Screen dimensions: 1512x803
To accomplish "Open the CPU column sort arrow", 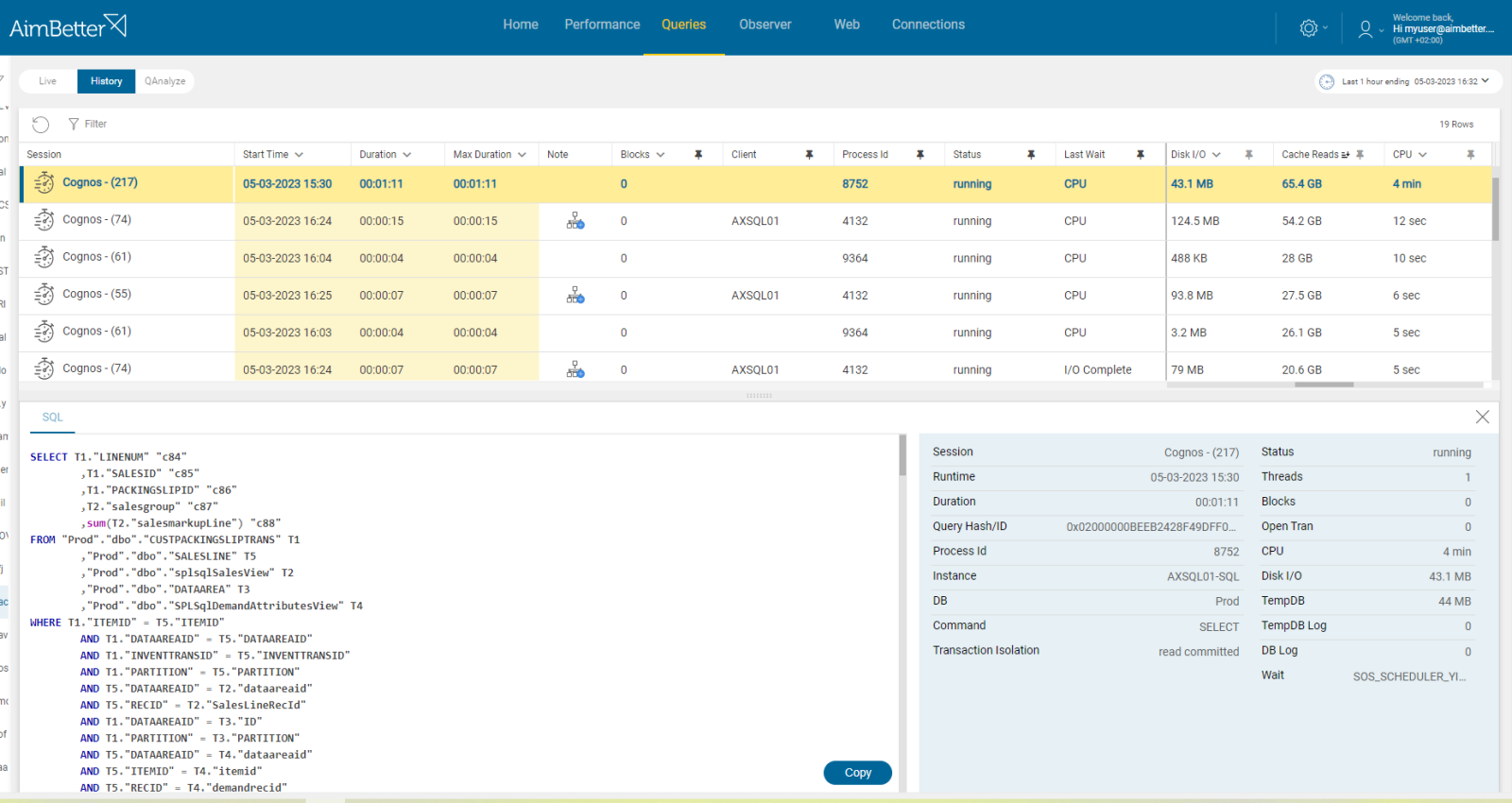I will tap(1422, 155).
